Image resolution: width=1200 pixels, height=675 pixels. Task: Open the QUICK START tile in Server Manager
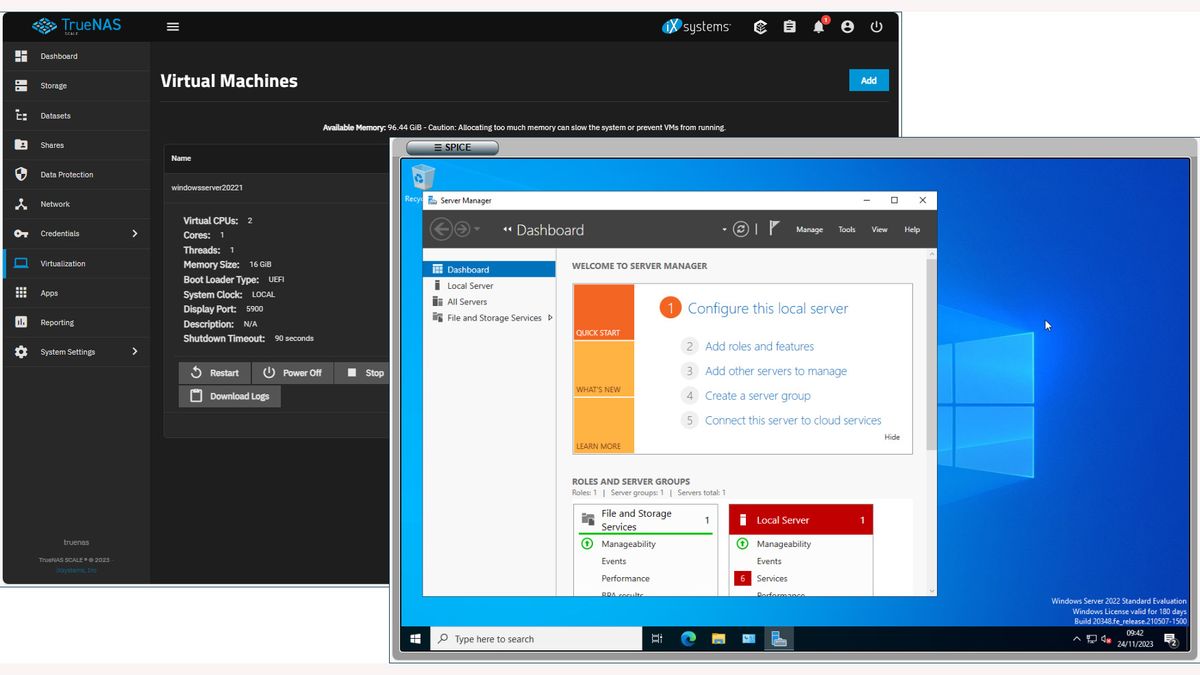(x=604, y=312)
